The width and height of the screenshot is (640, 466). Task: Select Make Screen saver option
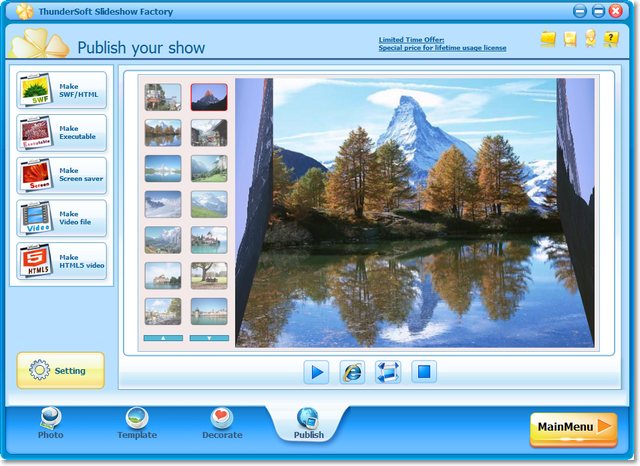coord(61,176)
